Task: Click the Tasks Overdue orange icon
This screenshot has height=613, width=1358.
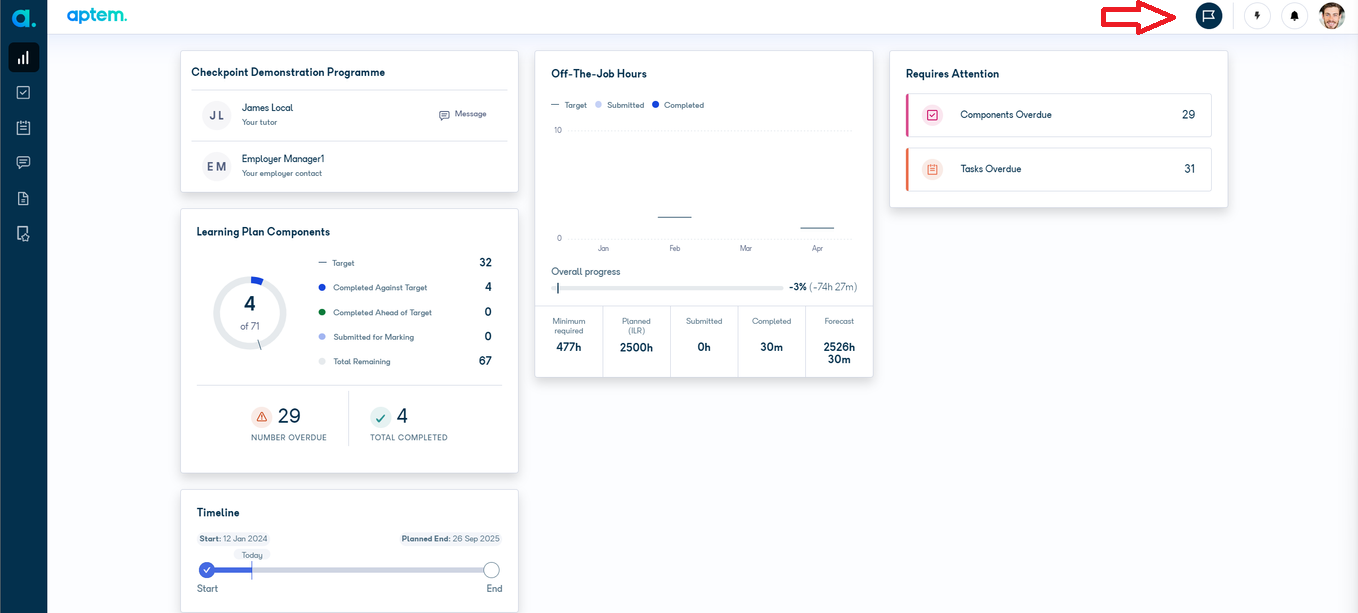Action: pos(932,169)
